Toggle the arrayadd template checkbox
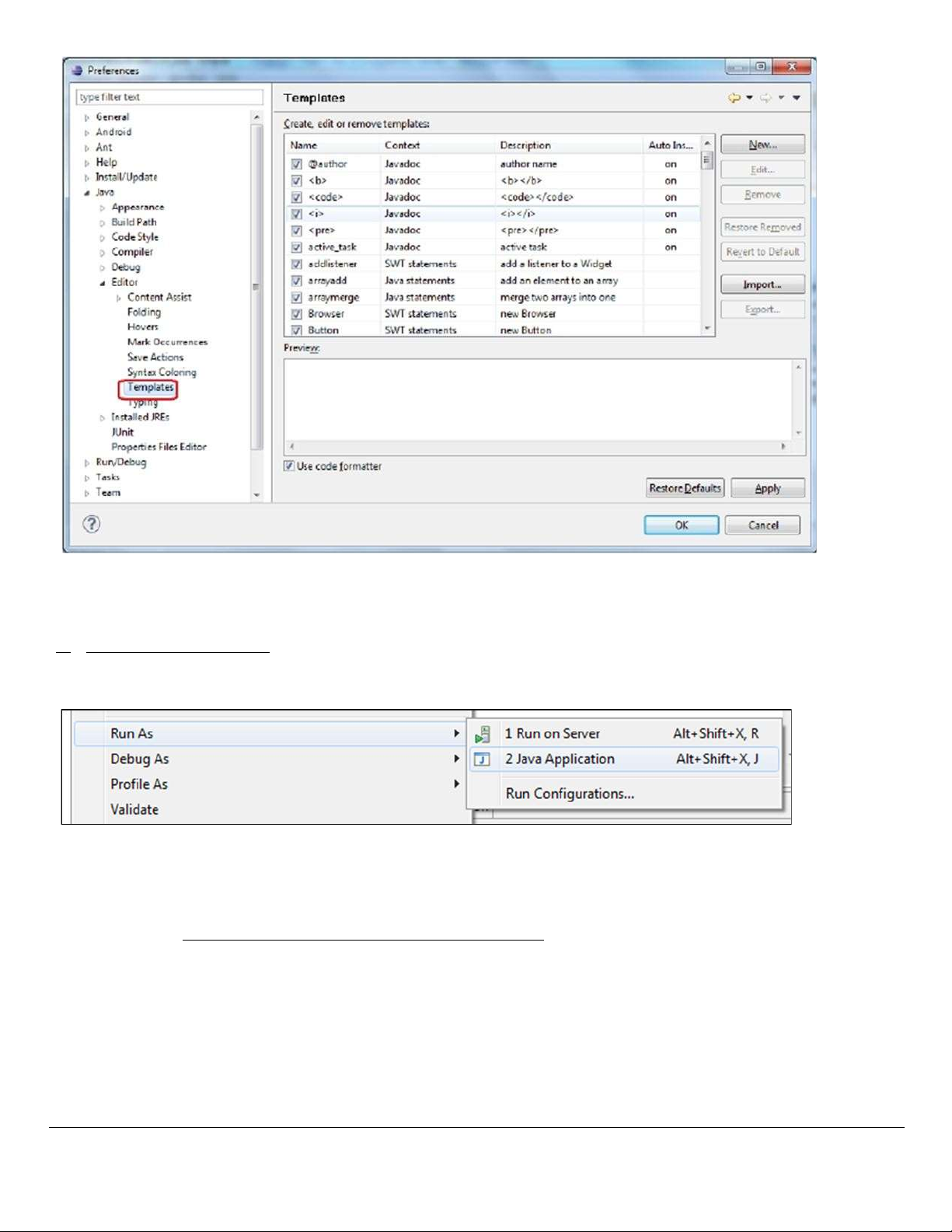 coord(296,281)
